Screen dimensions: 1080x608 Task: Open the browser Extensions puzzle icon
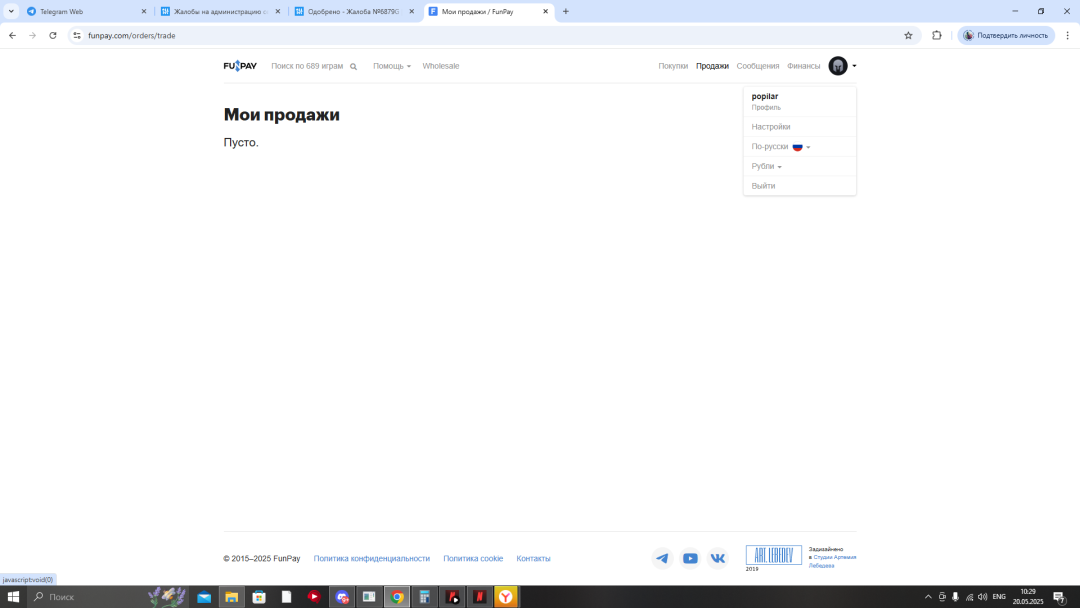pyautogui.click(x=937, y=35)
